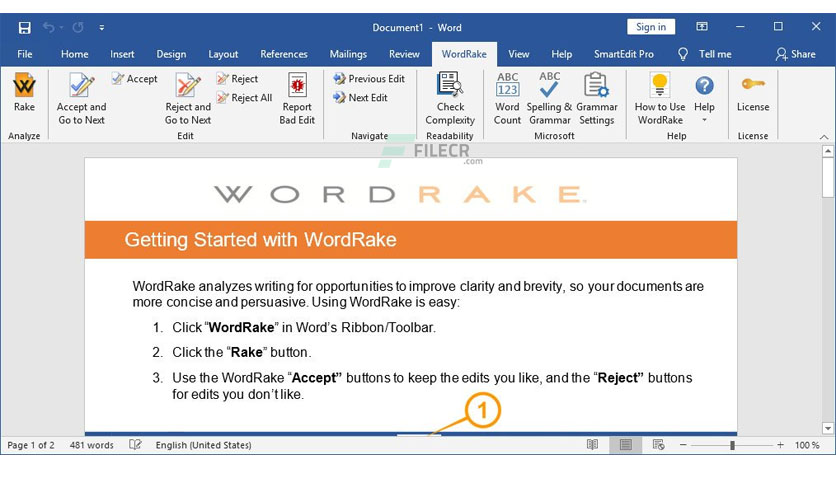Image resolution: width=836 pixels, height=484 pixels.
Task: Run Check Complexity readability tool
Action: (x=450, y=99)
